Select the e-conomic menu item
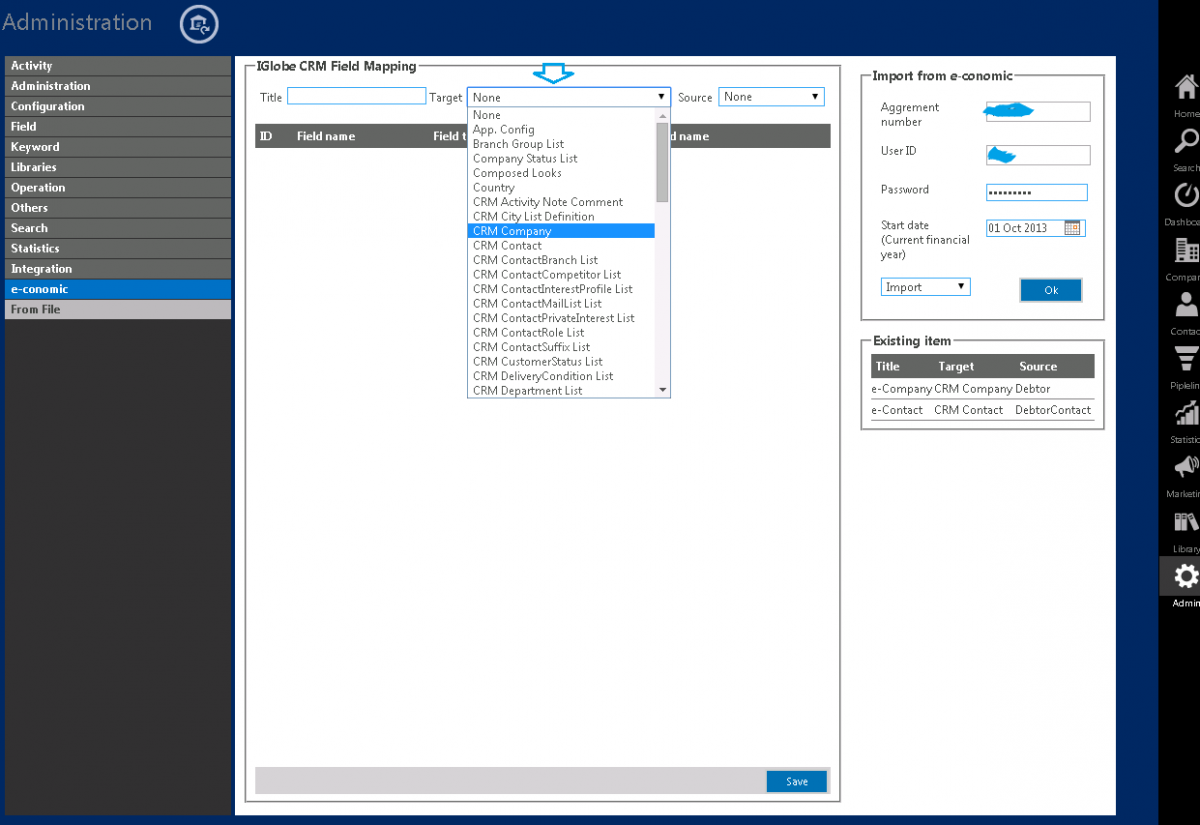Screen dimensions: 1200x825 click(118, 289)
